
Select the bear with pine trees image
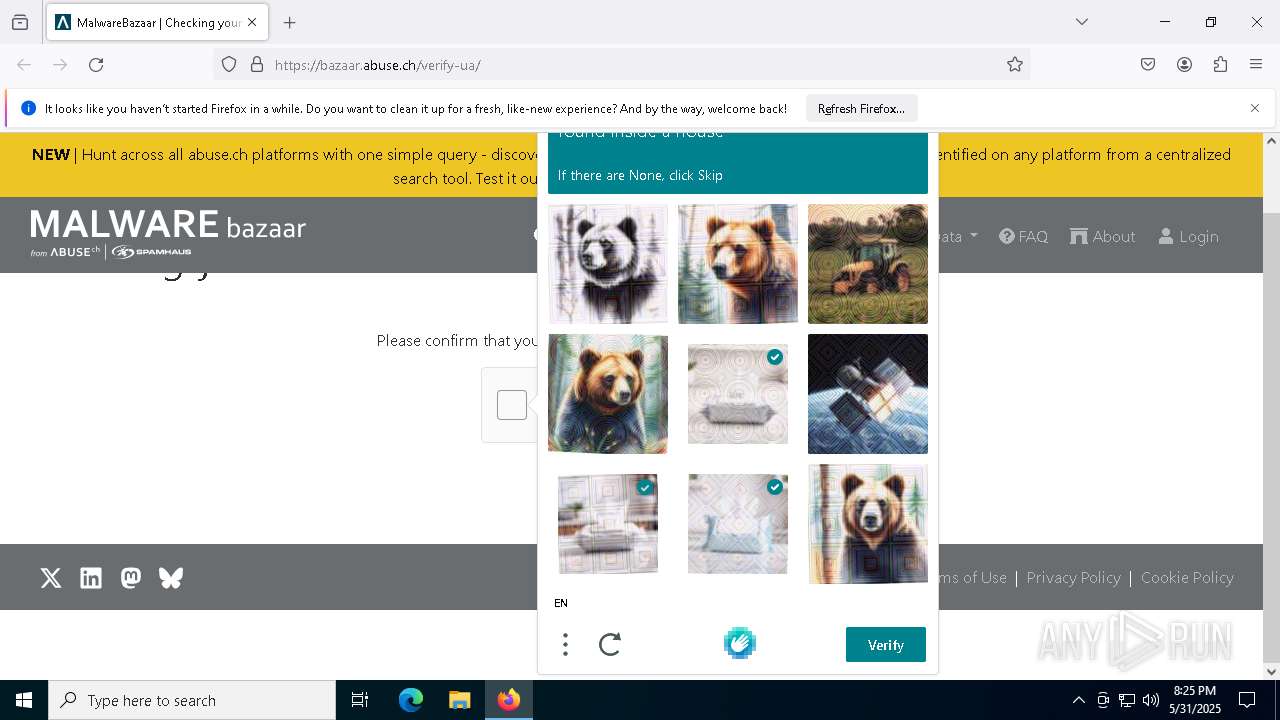(868, 524)
